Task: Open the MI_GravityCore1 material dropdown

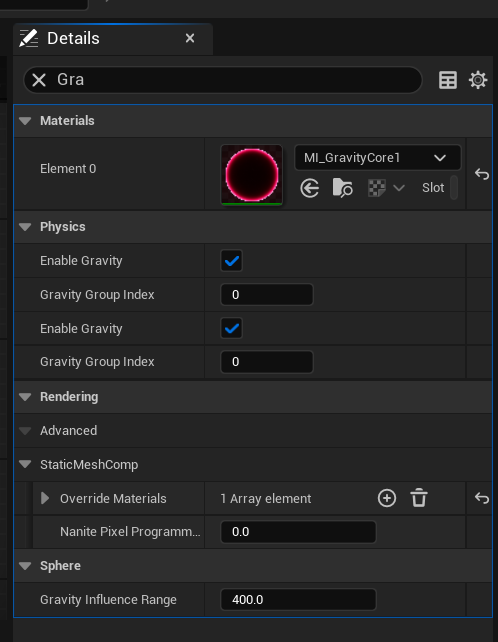Action: (377, 158)
